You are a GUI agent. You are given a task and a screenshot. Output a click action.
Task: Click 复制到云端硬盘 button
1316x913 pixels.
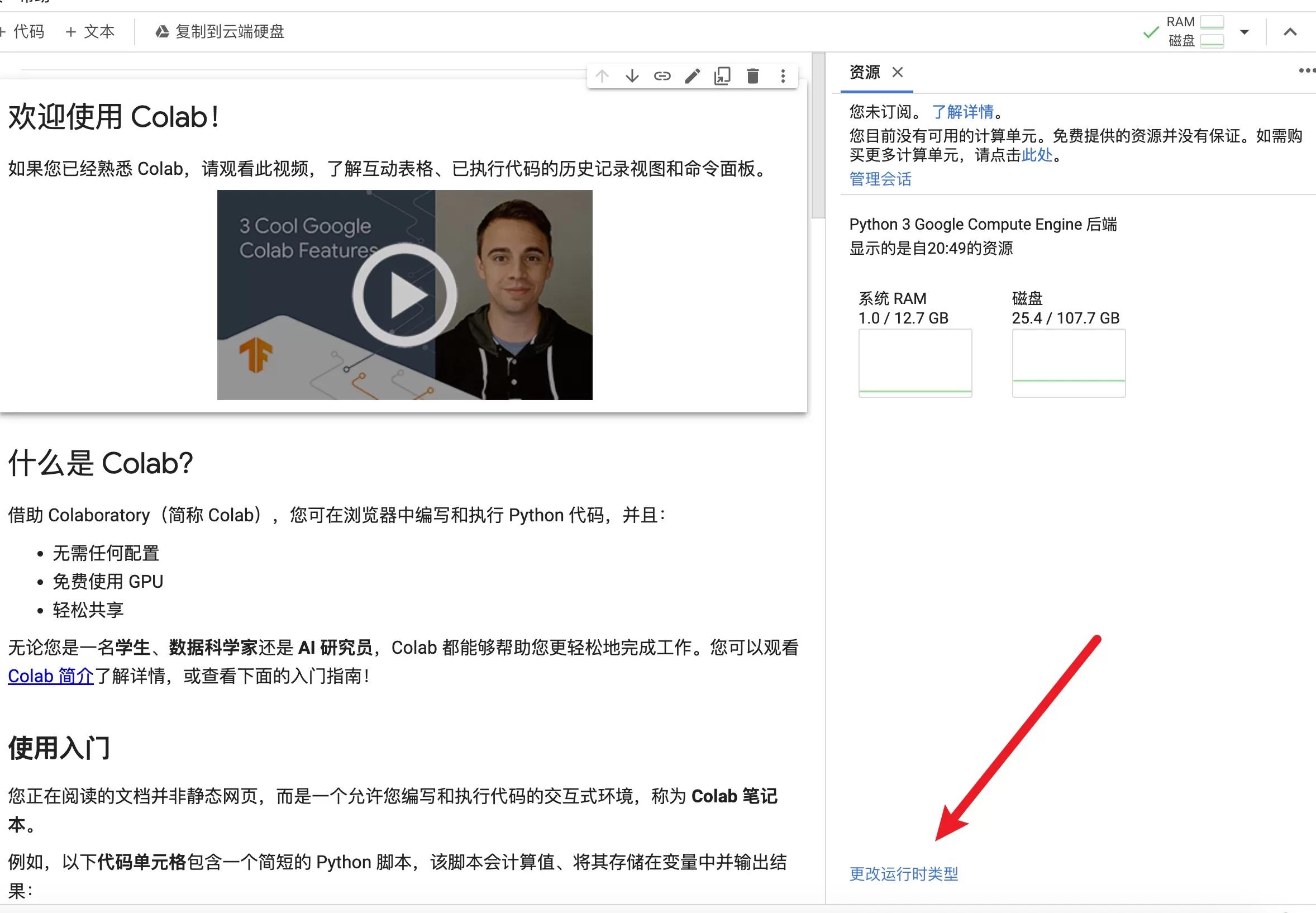[x=220, y=31]
